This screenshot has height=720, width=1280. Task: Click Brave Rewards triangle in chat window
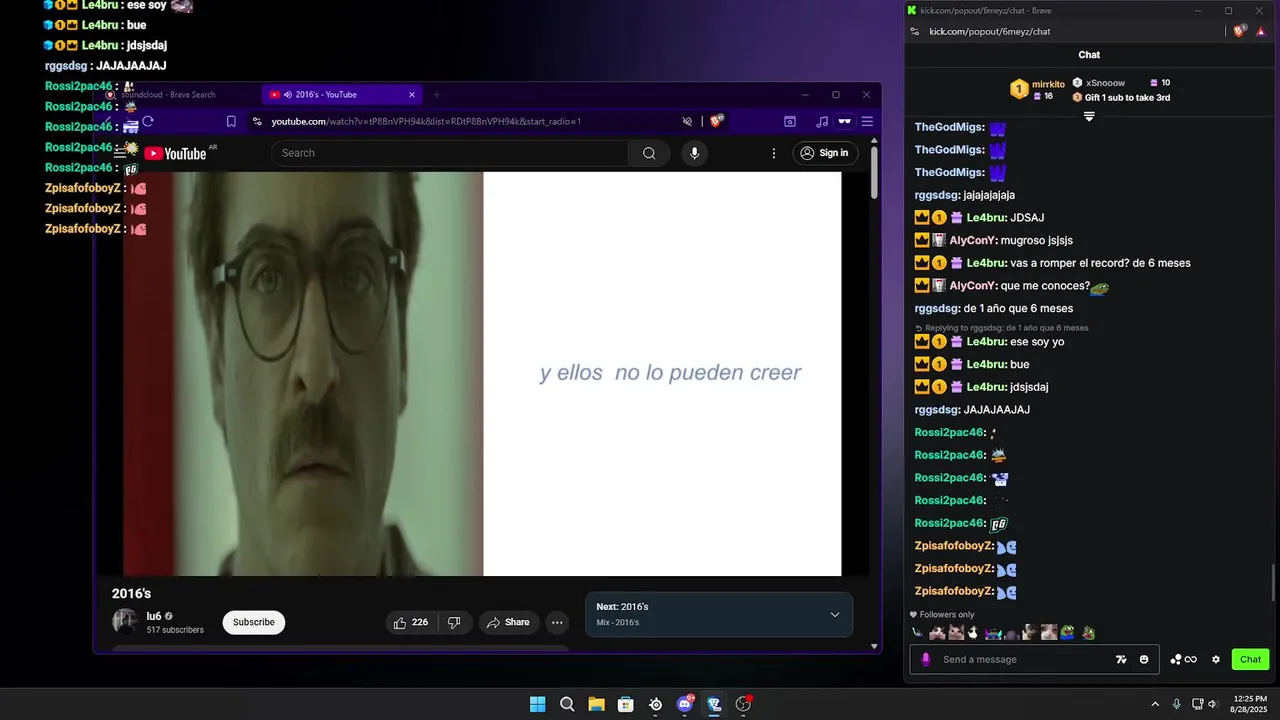point(1261,31)
